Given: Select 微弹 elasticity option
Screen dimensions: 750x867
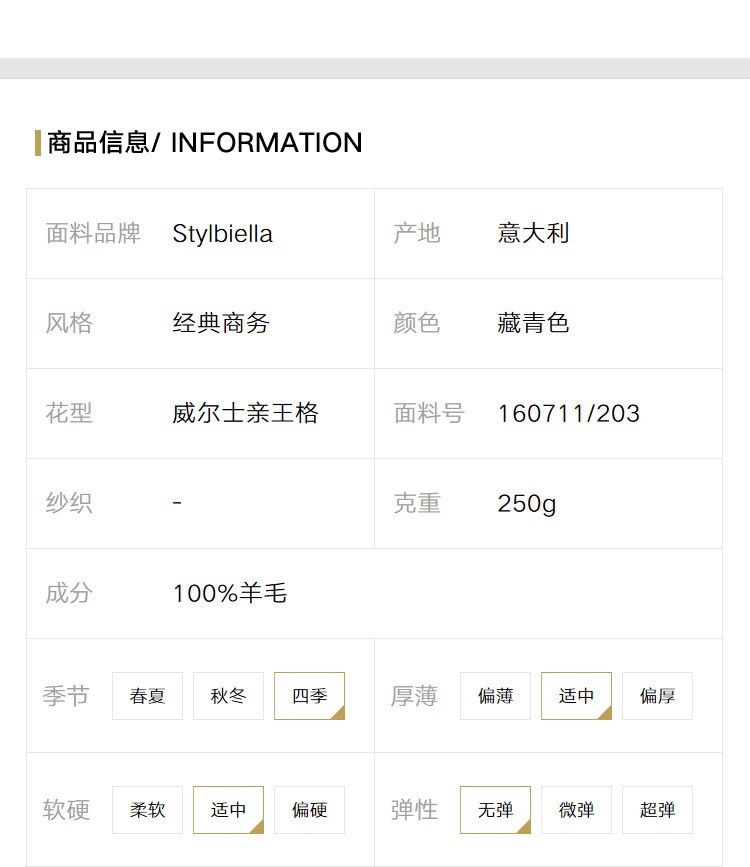Looking at the screenshot, I should (x=576, y=809).
